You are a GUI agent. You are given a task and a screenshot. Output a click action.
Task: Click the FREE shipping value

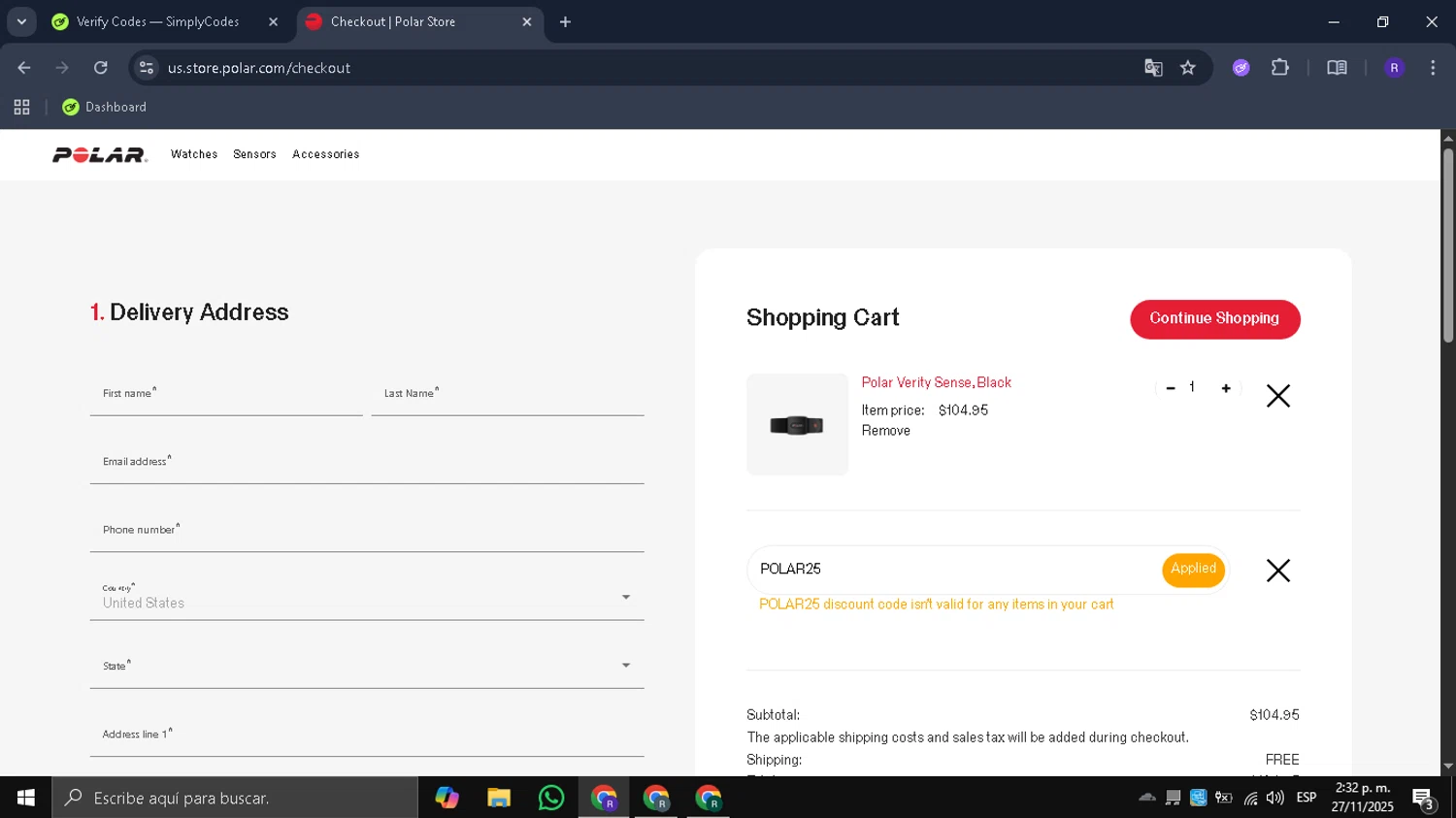[1282, 760]
